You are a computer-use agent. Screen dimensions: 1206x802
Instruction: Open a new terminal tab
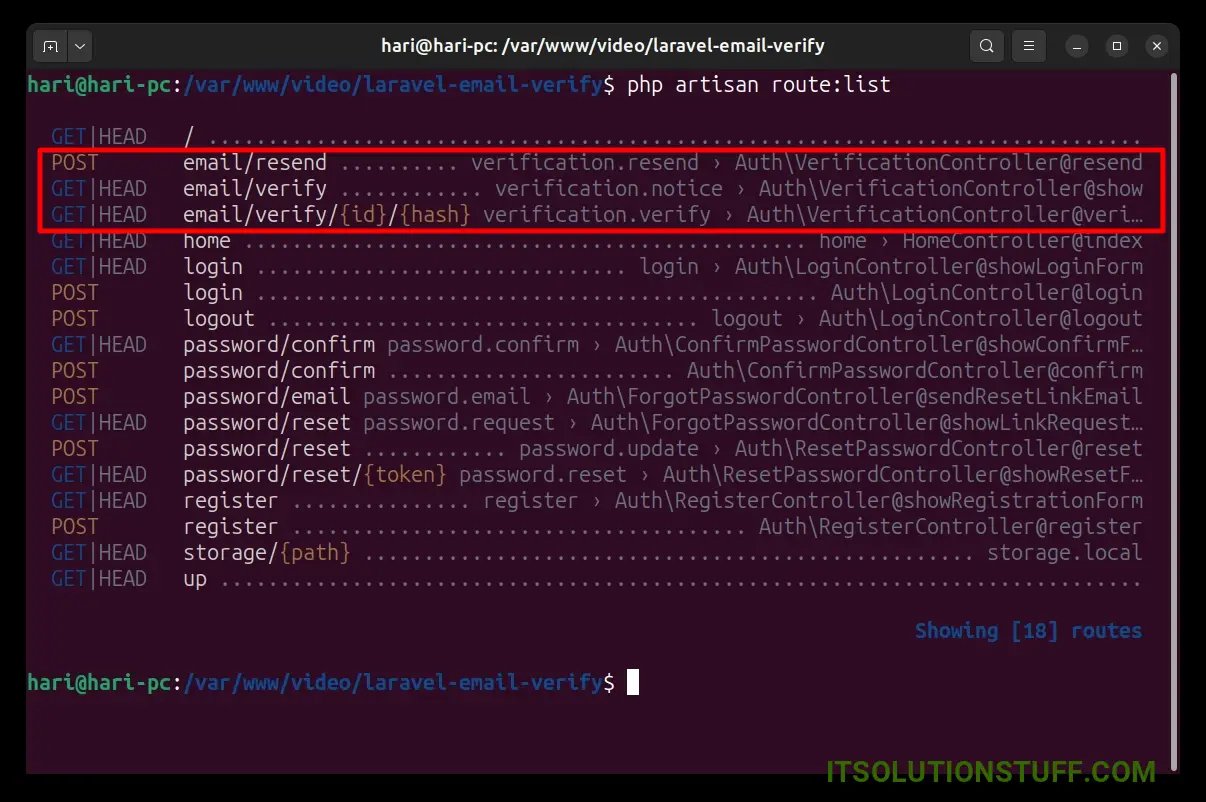pos(50,46)
